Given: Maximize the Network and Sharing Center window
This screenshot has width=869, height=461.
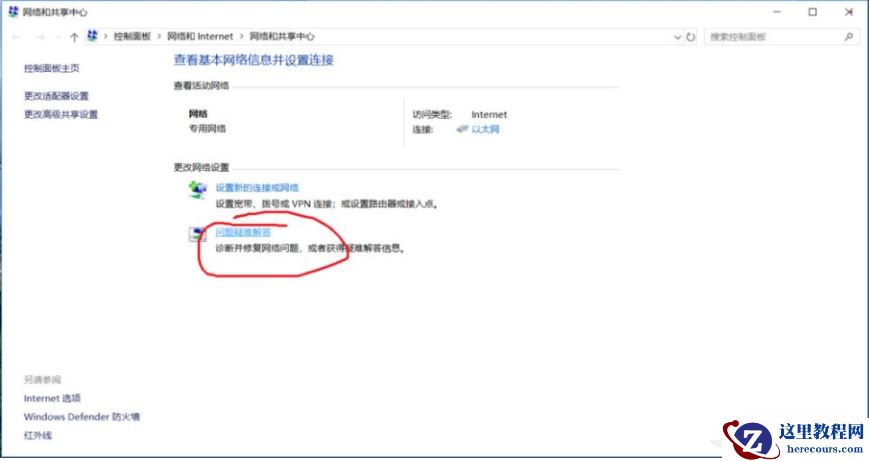Looking at the screenshot, I should coord(812,12).
